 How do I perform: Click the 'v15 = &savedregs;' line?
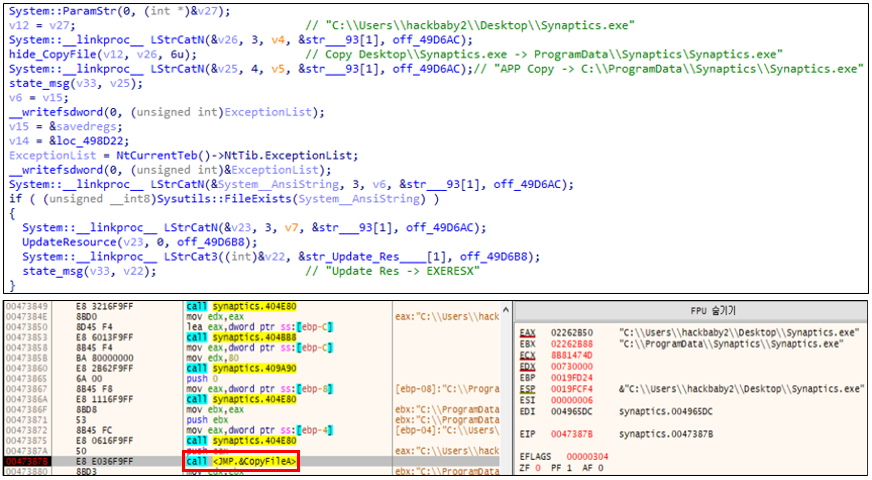(65, 127)
